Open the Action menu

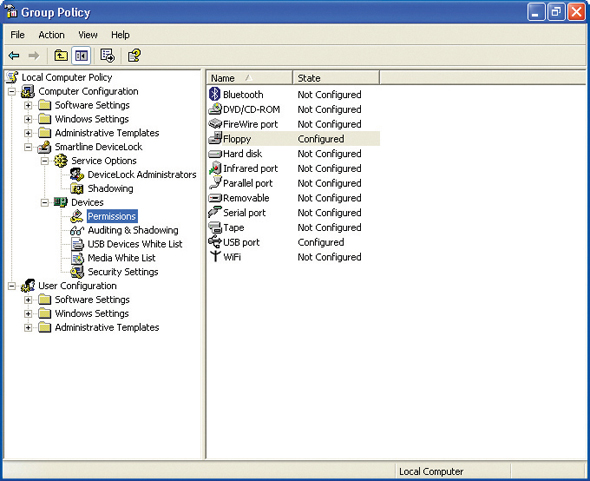point(52,35)
